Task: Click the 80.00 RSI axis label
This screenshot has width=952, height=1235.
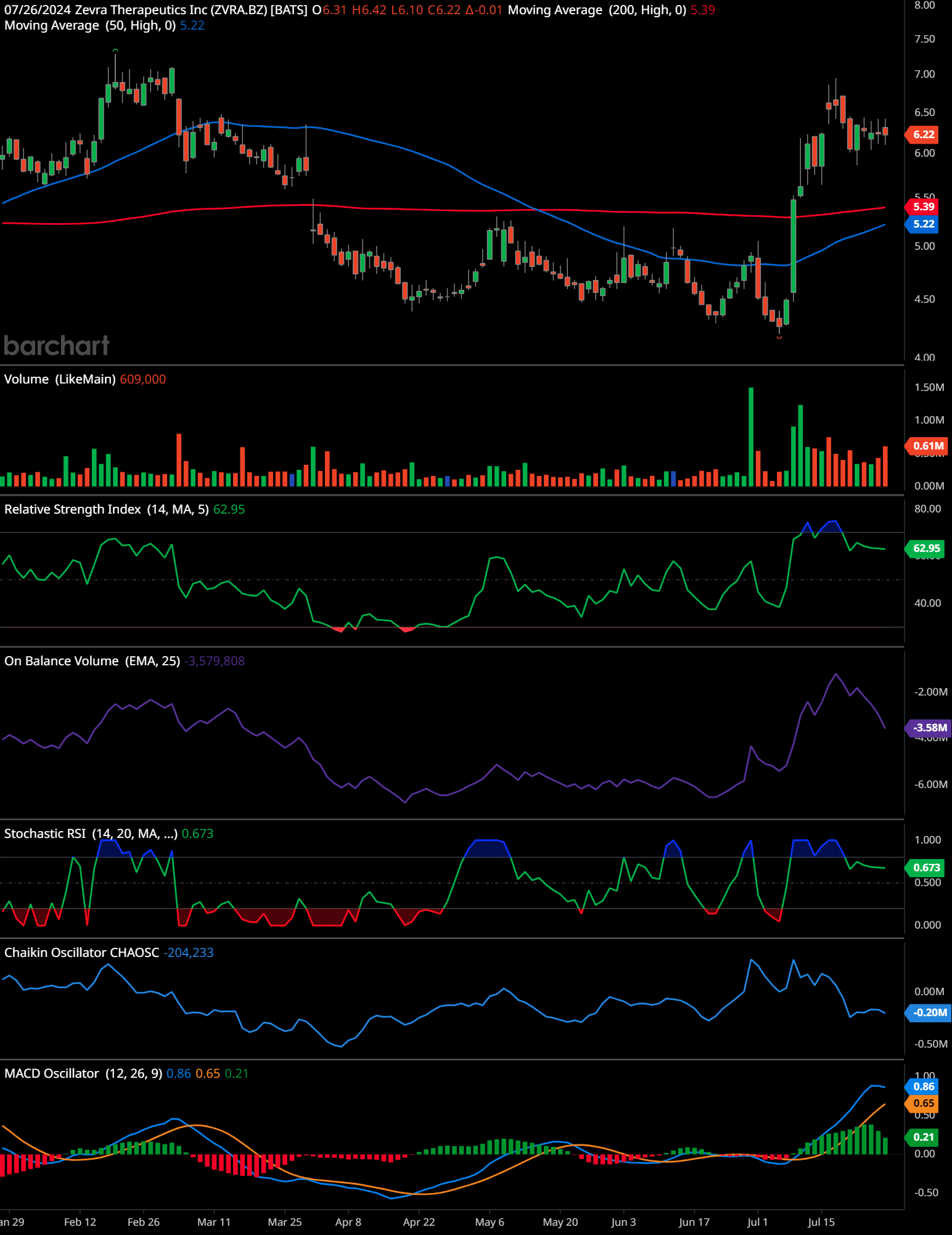Action: 927,509
